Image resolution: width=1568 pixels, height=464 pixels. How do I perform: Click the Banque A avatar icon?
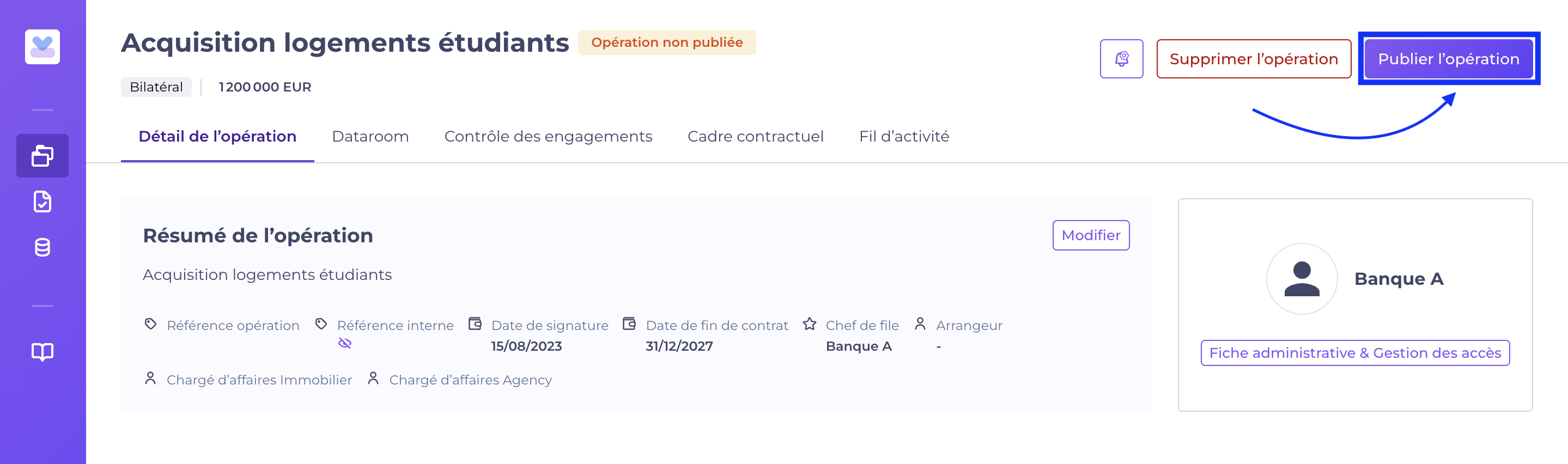1302,278
